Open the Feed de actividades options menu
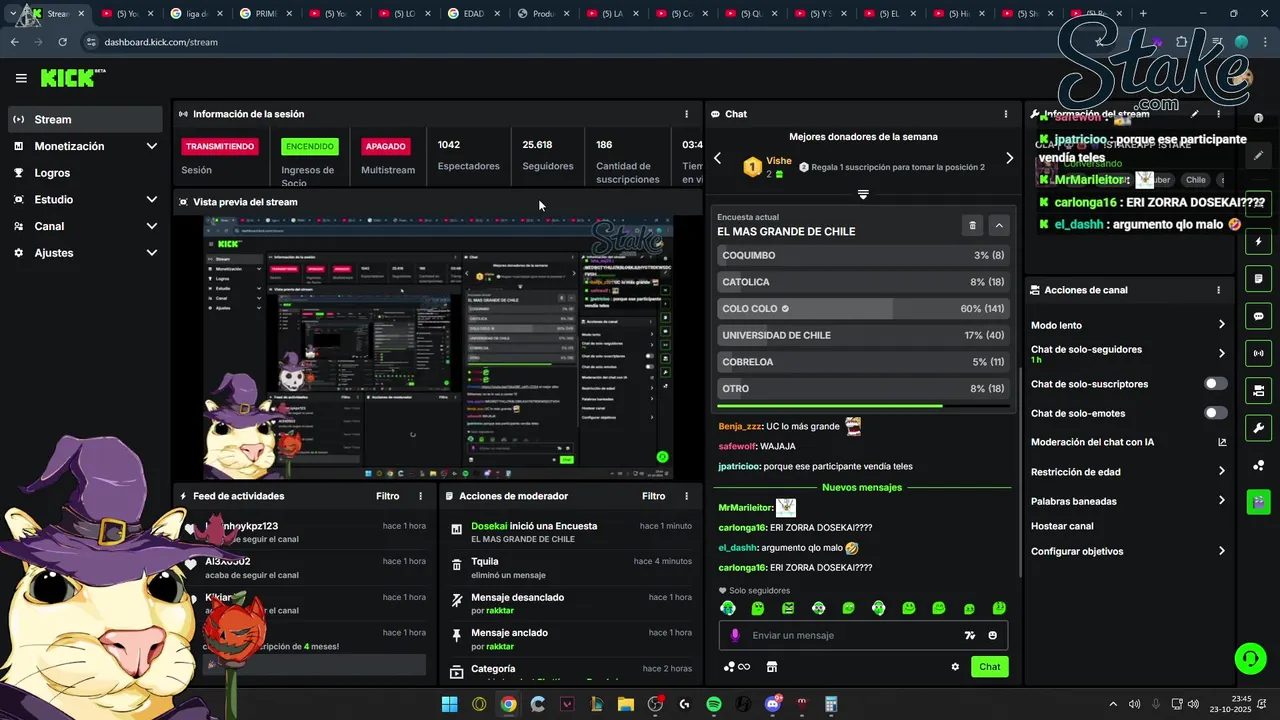The height and width of the screenshot is (720, 1280). (x=420, y=496)
